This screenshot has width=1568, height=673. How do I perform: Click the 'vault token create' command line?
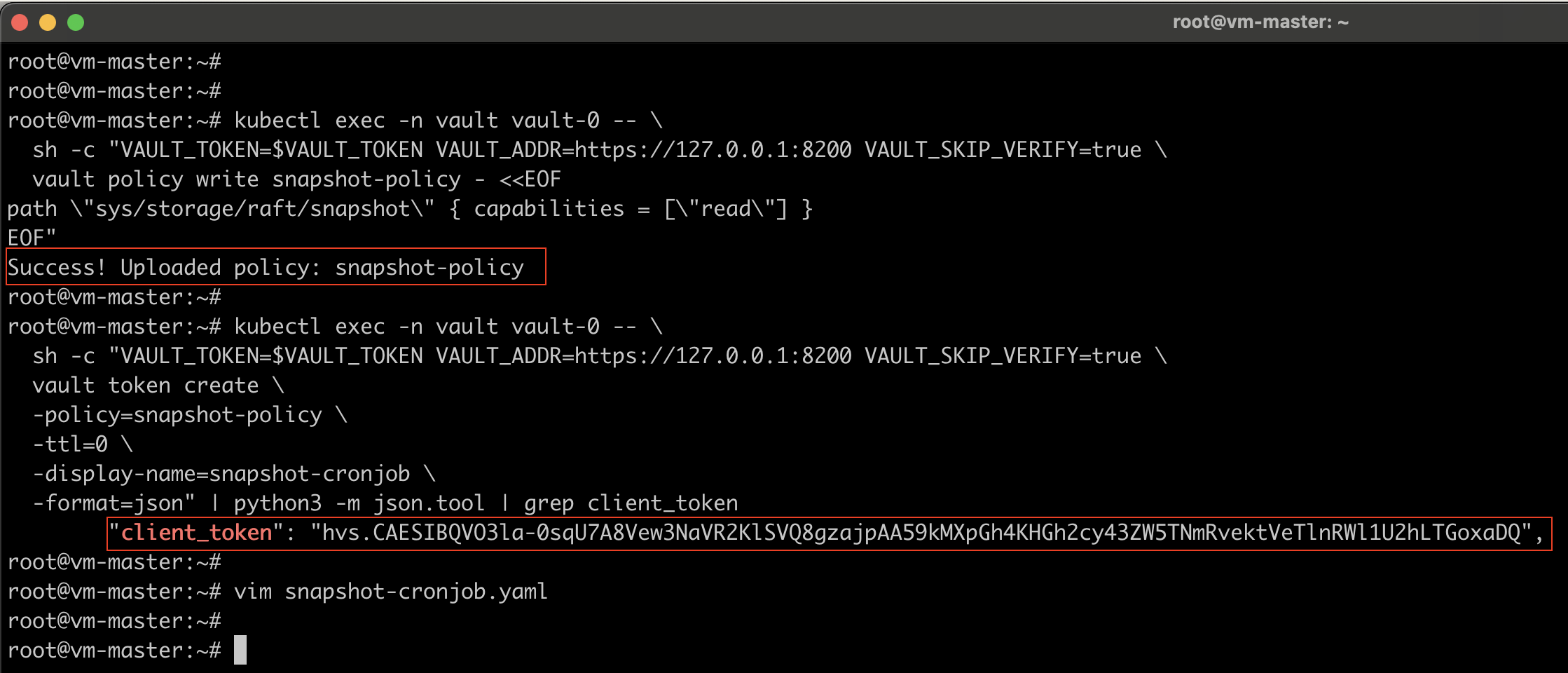tap(146, 386)
